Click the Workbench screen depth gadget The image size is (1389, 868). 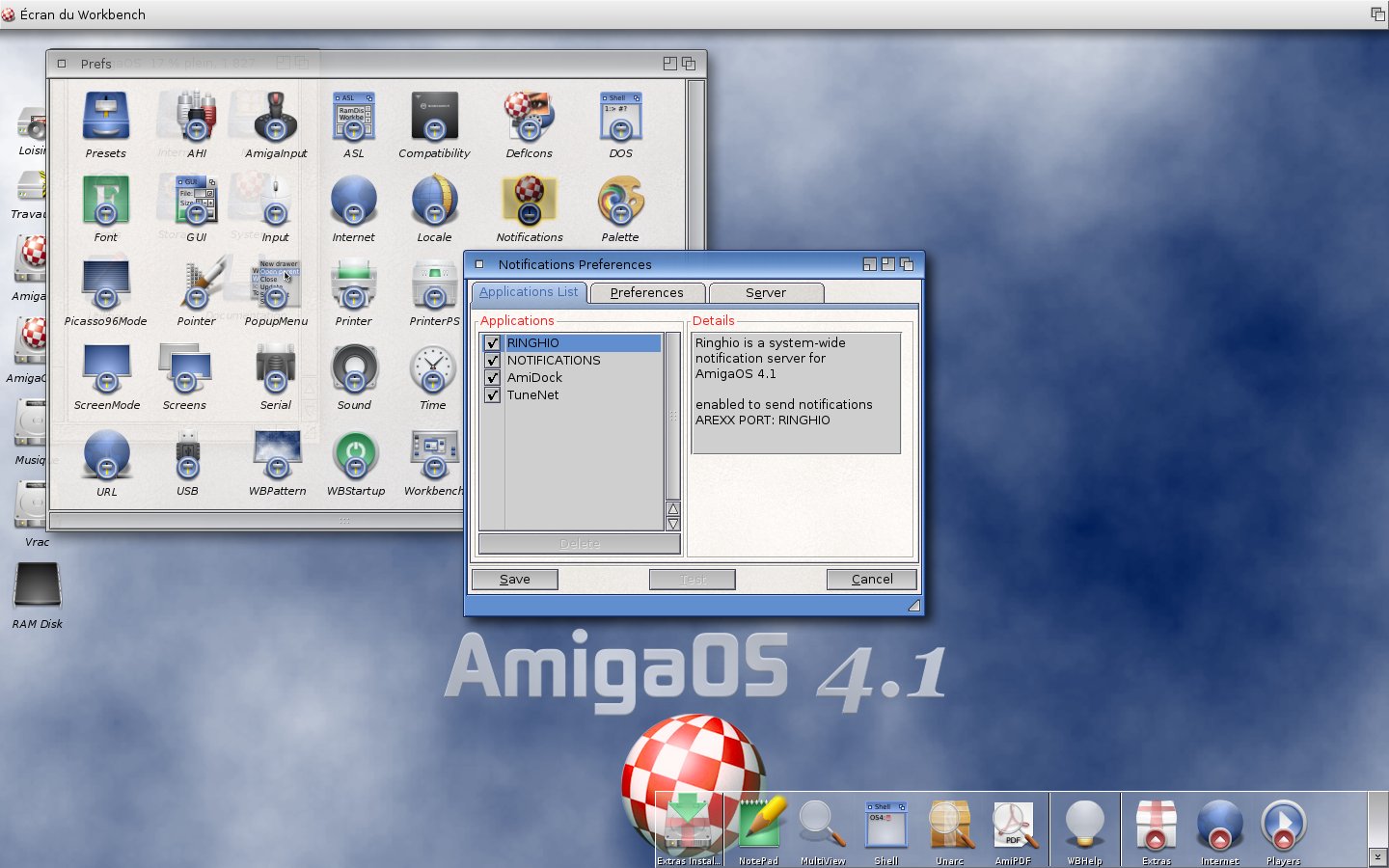tap(1377, 14)
